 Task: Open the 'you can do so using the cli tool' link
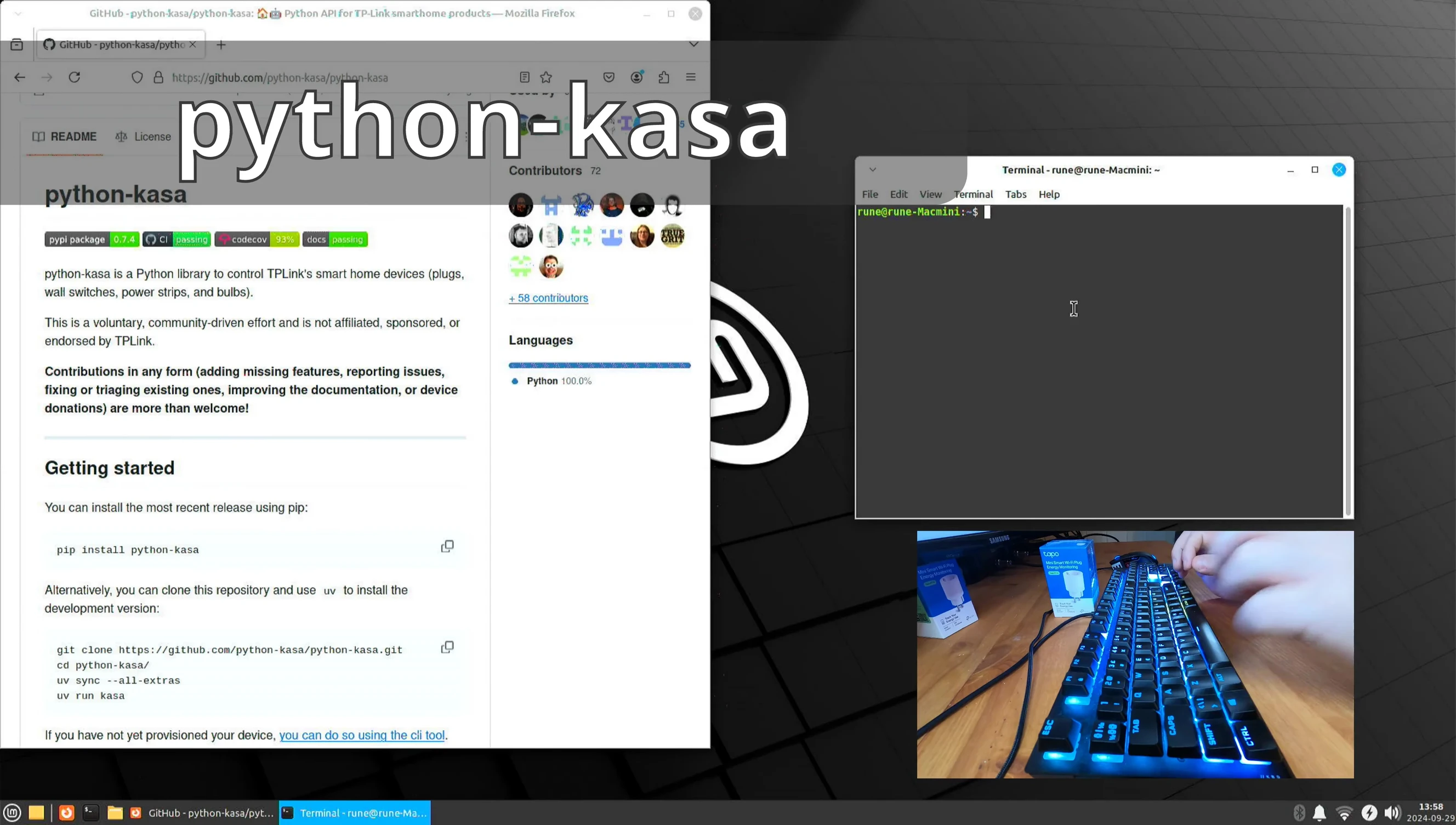coord(362,735)
